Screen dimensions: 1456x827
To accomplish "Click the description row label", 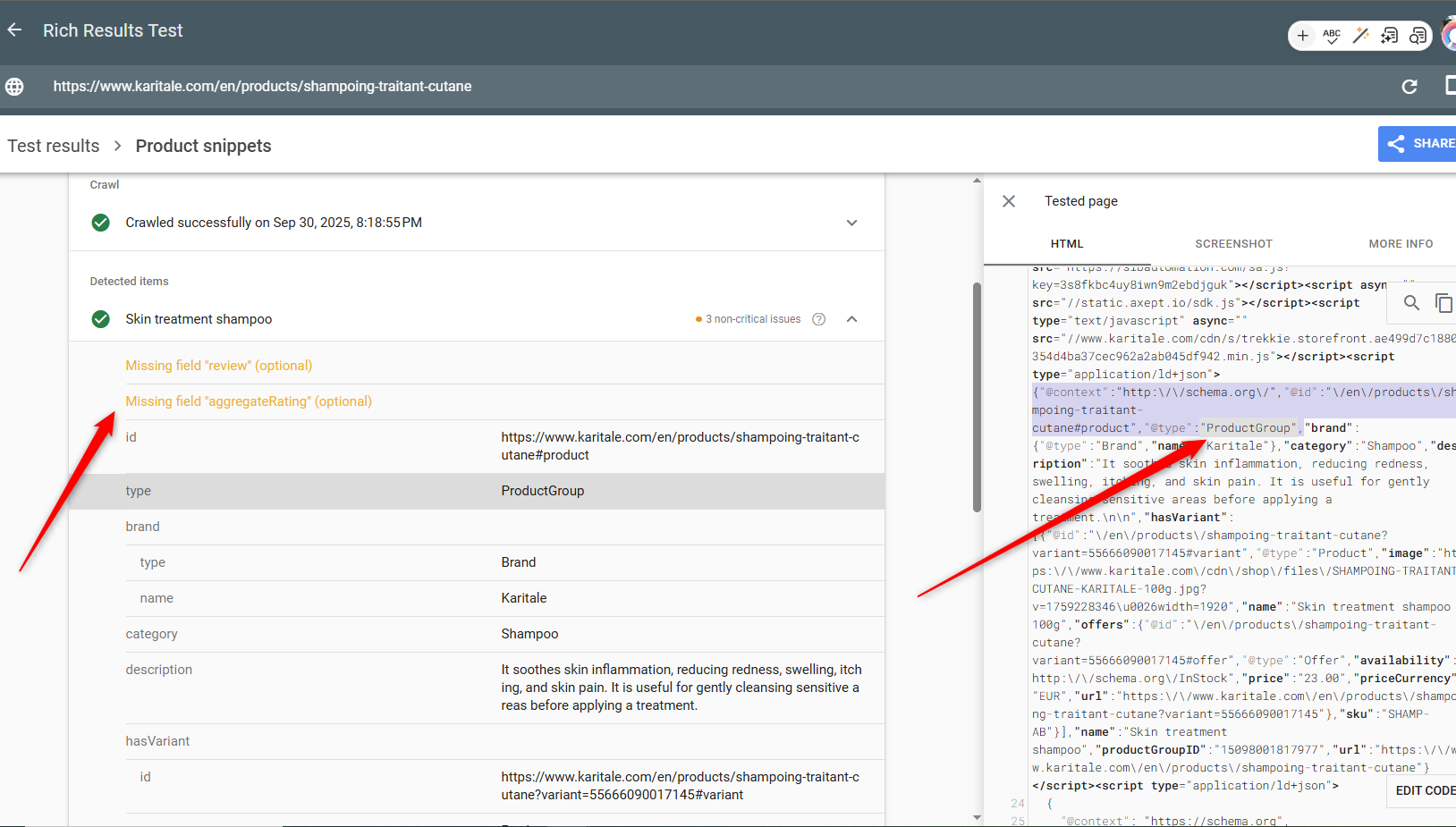I will coord(158,670).
